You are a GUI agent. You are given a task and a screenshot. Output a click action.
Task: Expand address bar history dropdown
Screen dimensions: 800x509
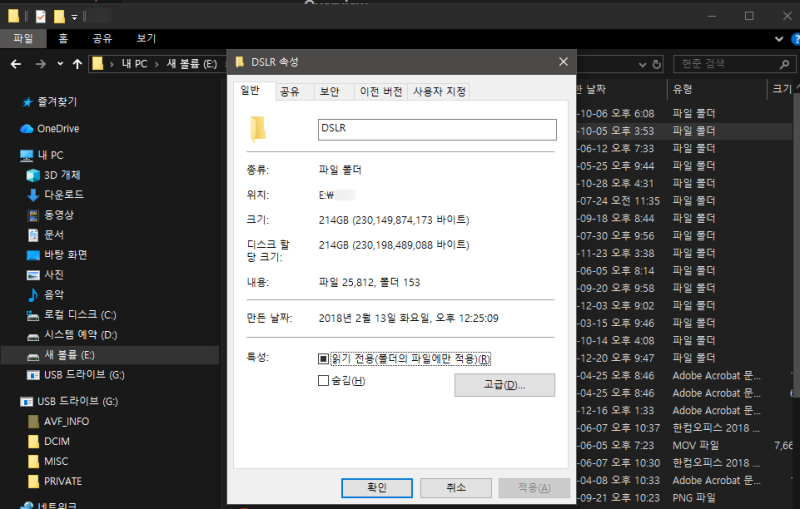(x=642, y=65)
